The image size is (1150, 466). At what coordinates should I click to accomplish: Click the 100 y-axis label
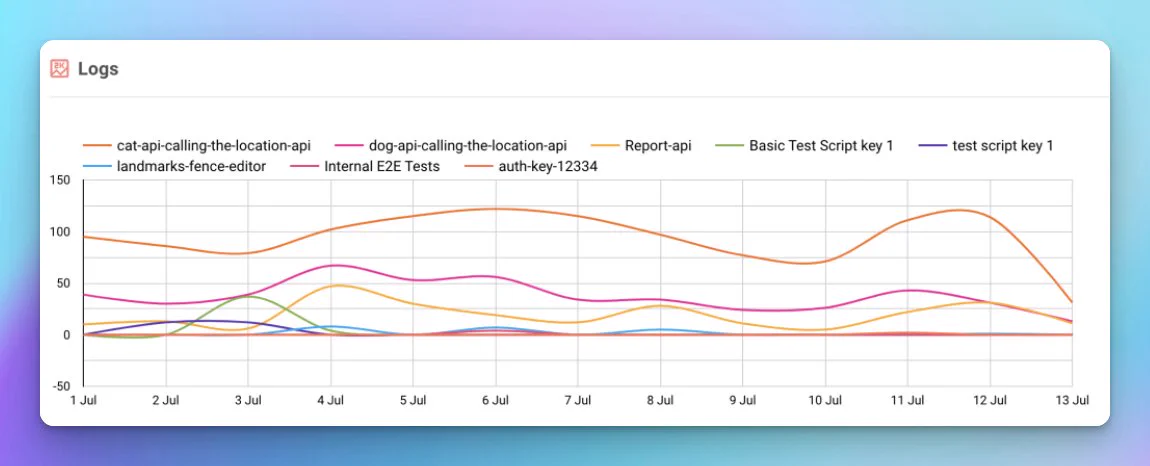(59, 232)
